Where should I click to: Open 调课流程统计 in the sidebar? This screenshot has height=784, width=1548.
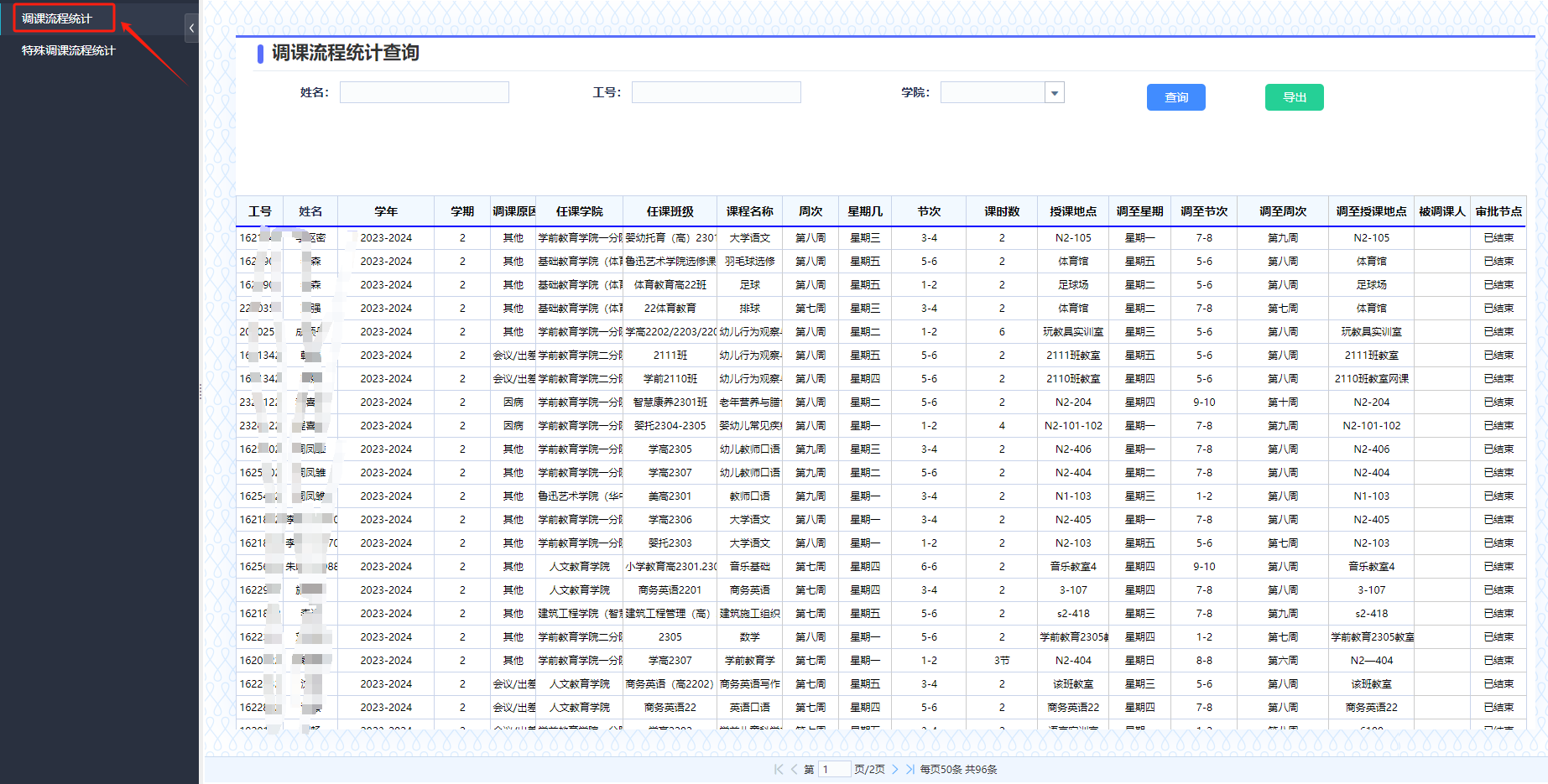click(57, 18)
